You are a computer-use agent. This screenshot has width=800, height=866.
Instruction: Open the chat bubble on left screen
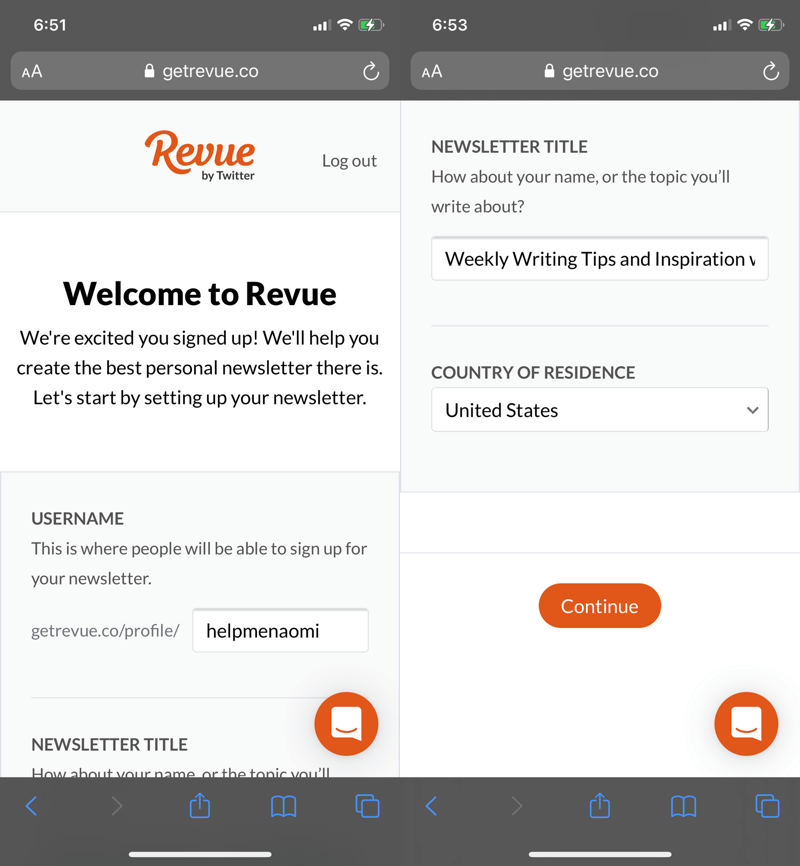pos(346,724)
